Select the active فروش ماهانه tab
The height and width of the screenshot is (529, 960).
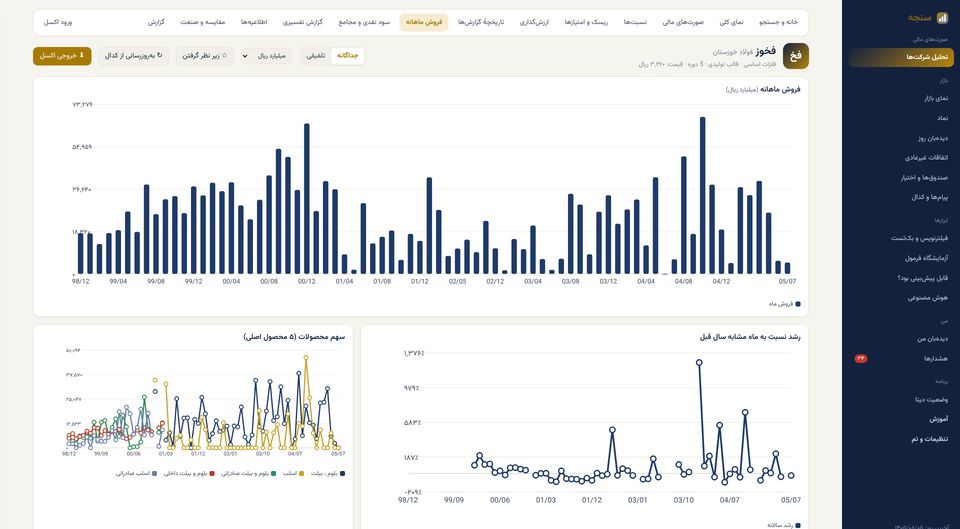tap(424, 22)
